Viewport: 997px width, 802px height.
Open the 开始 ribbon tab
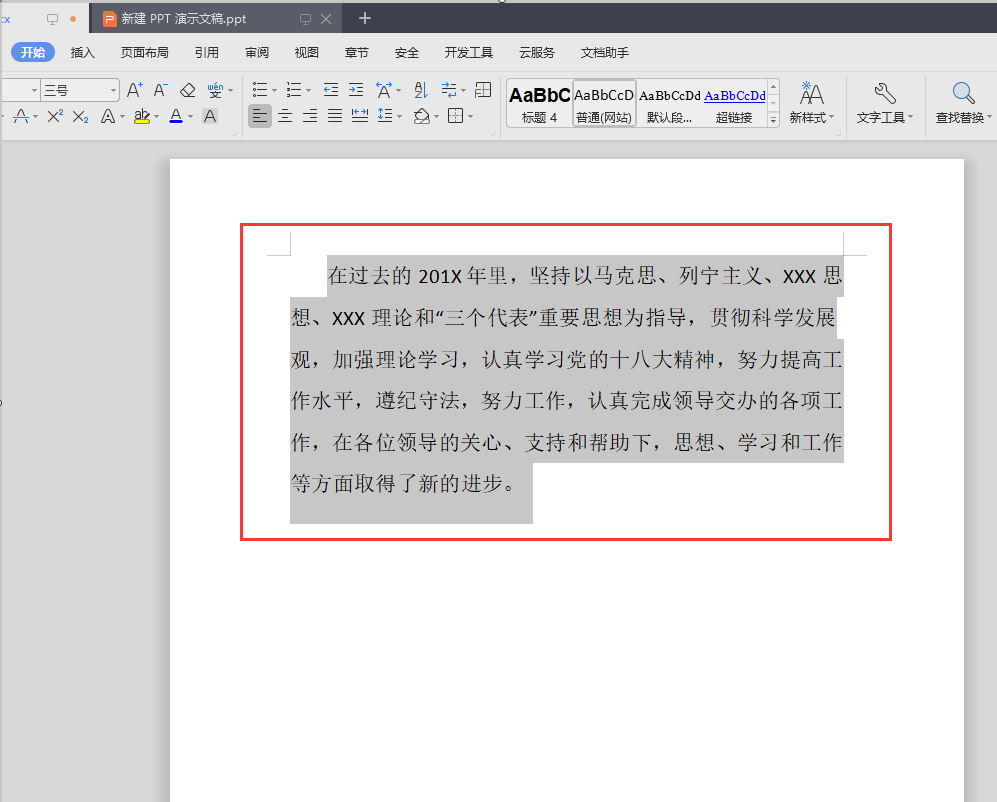pos(33,52)
